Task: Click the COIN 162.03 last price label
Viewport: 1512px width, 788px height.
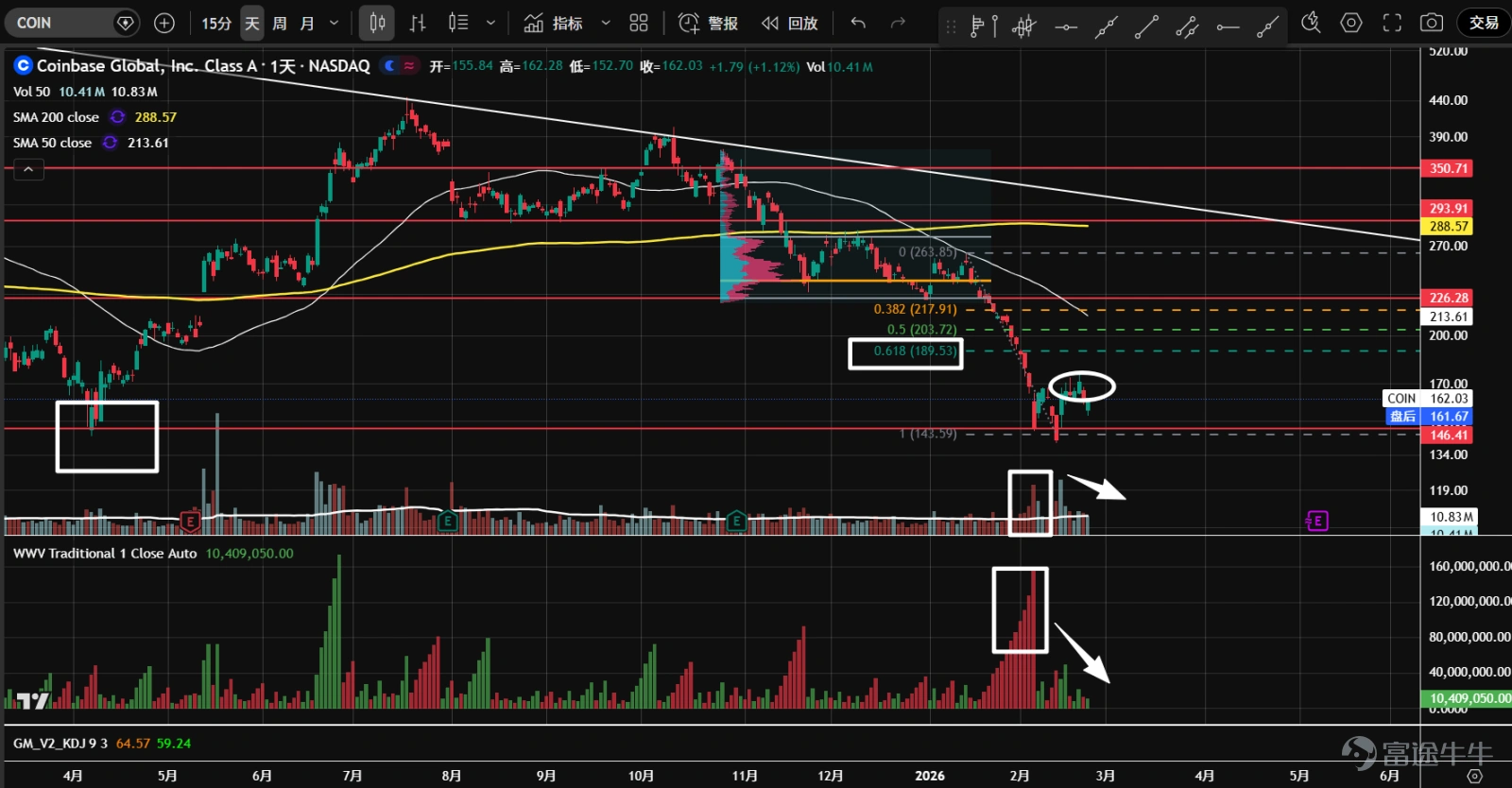Action: (1427, 399)
